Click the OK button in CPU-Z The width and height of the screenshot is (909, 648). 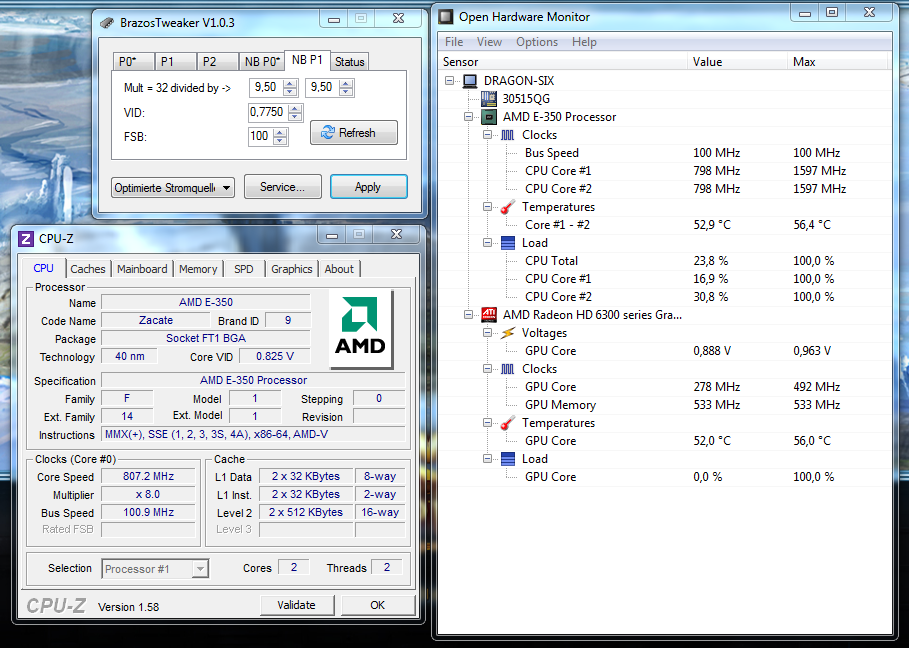coord(378,605)
